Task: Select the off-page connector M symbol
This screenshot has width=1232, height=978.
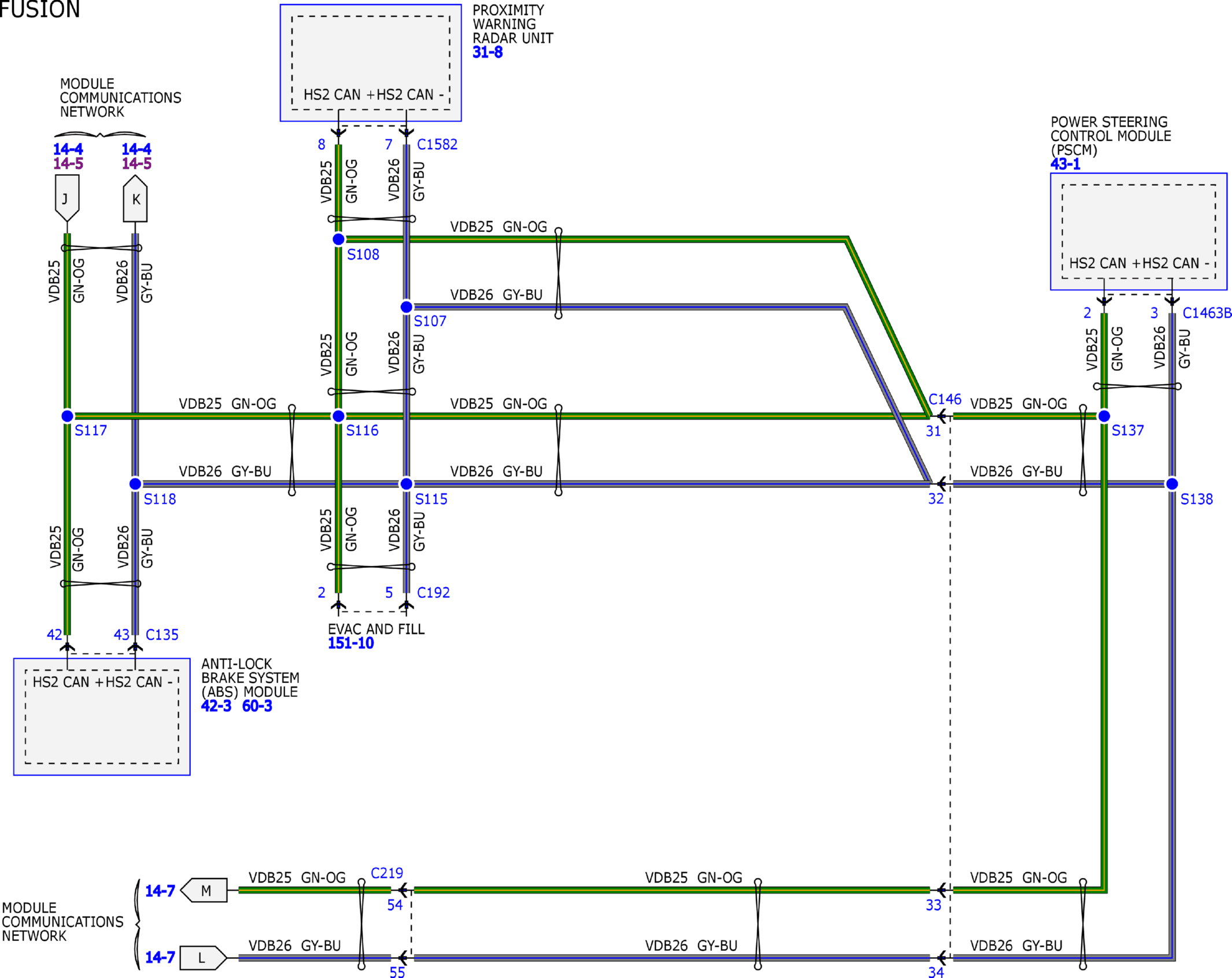Action: 204,890
